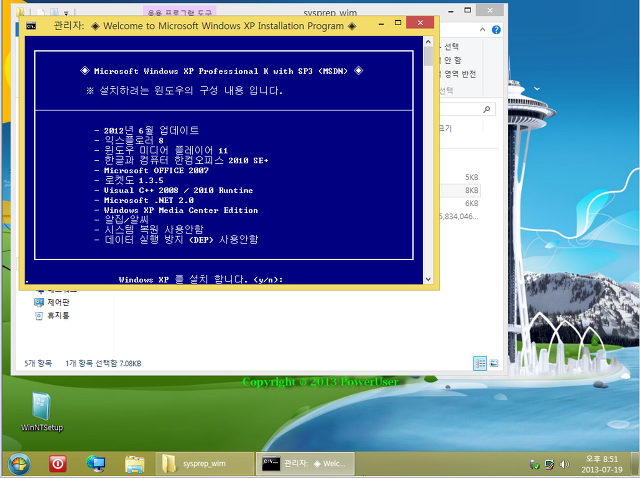Minimize the console installation window
The image size is (640, 478).
[x=381, y=24]
